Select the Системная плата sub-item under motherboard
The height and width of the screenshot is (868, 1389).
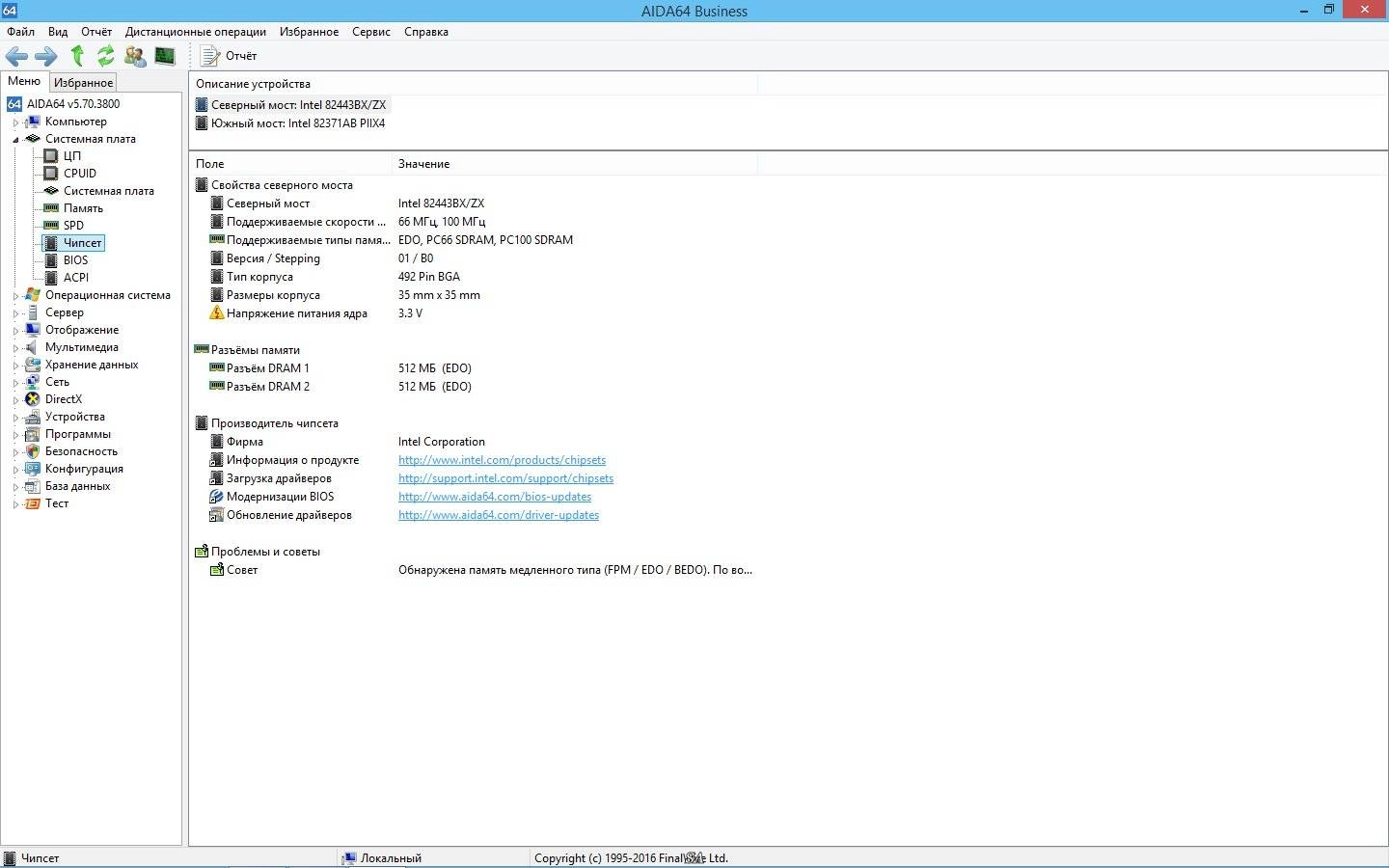click(x=108, y=191)
